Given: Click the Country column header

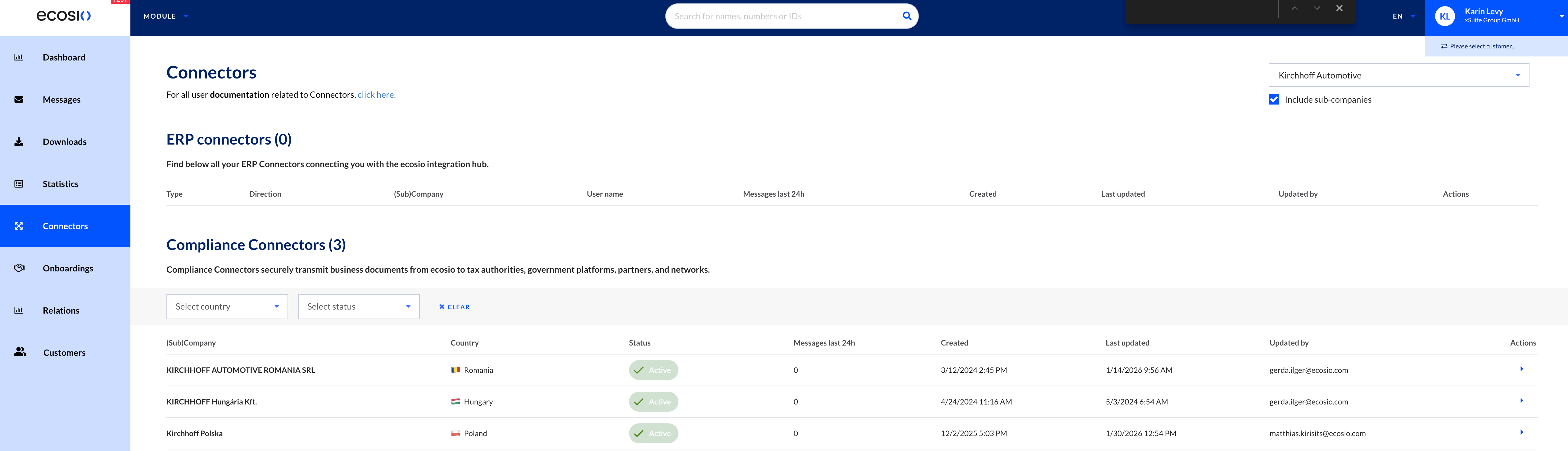Looking at the screenshot, I should point(465,343).
